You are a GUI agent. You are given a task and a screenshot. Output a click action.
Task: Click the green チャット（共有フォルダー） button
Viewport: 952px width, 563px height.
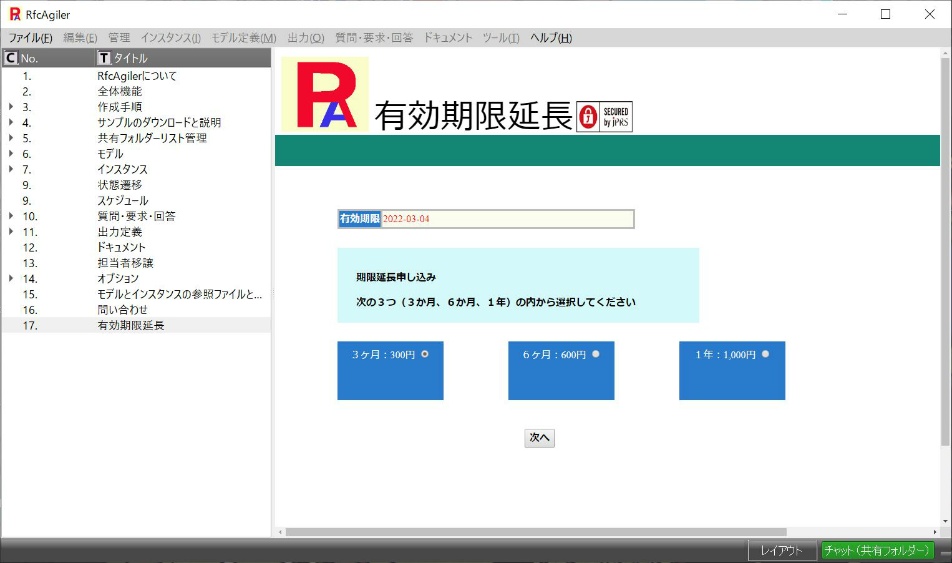point(877,550)
